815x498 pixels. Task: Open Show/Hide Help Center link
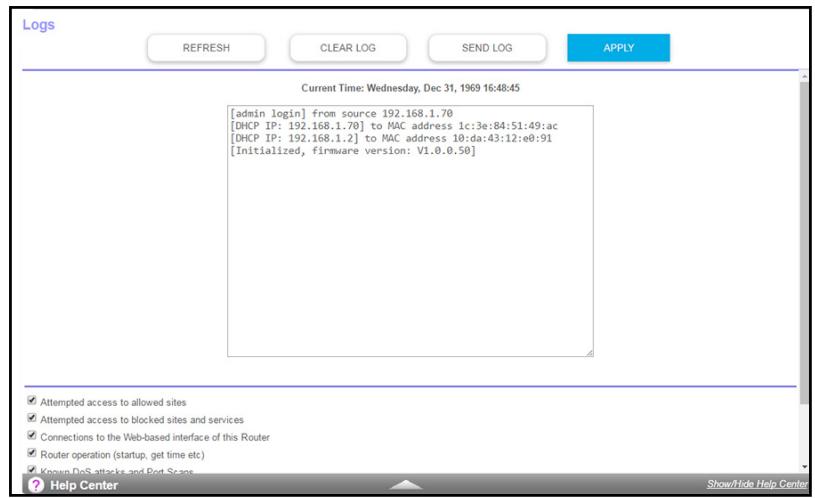pos(757,484)
